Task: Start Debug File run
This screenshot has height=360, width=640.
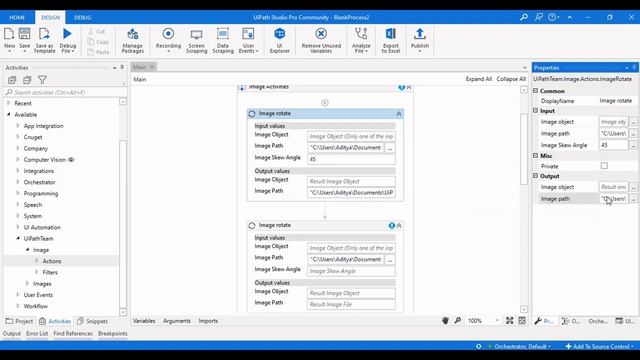Action: click(68, 40)
